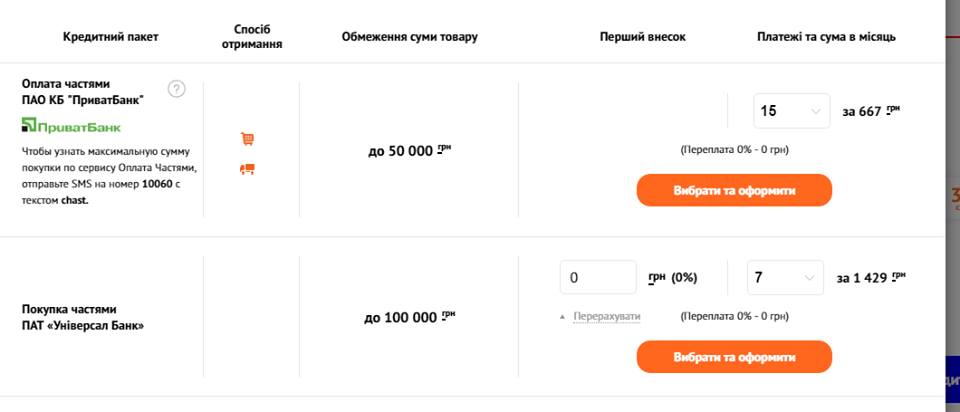Viewport: 960px width, 412px height.
Task: Click the Перерахувати recalculate link
Action: tap(607, 317)
